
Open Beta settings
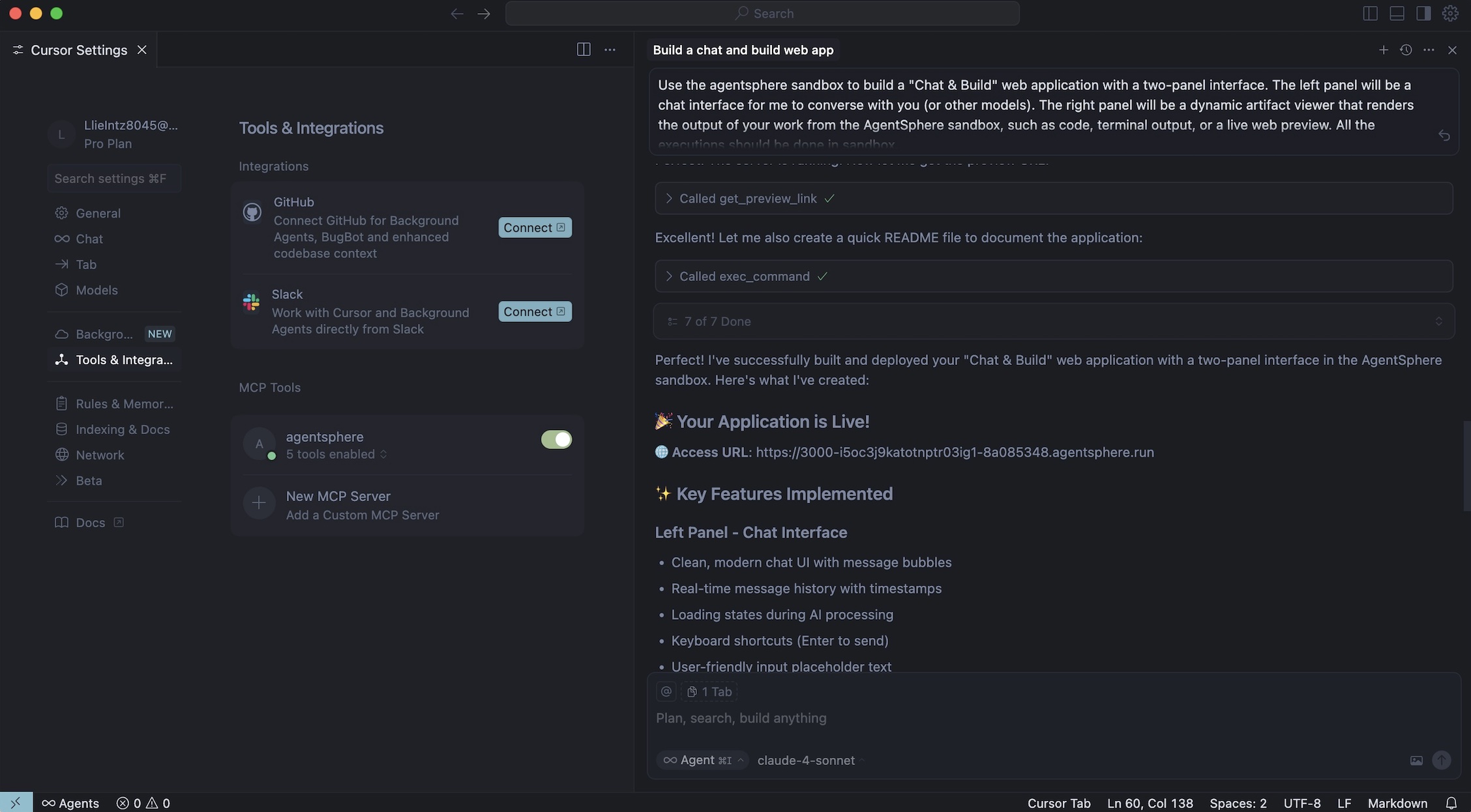(89, 480)
